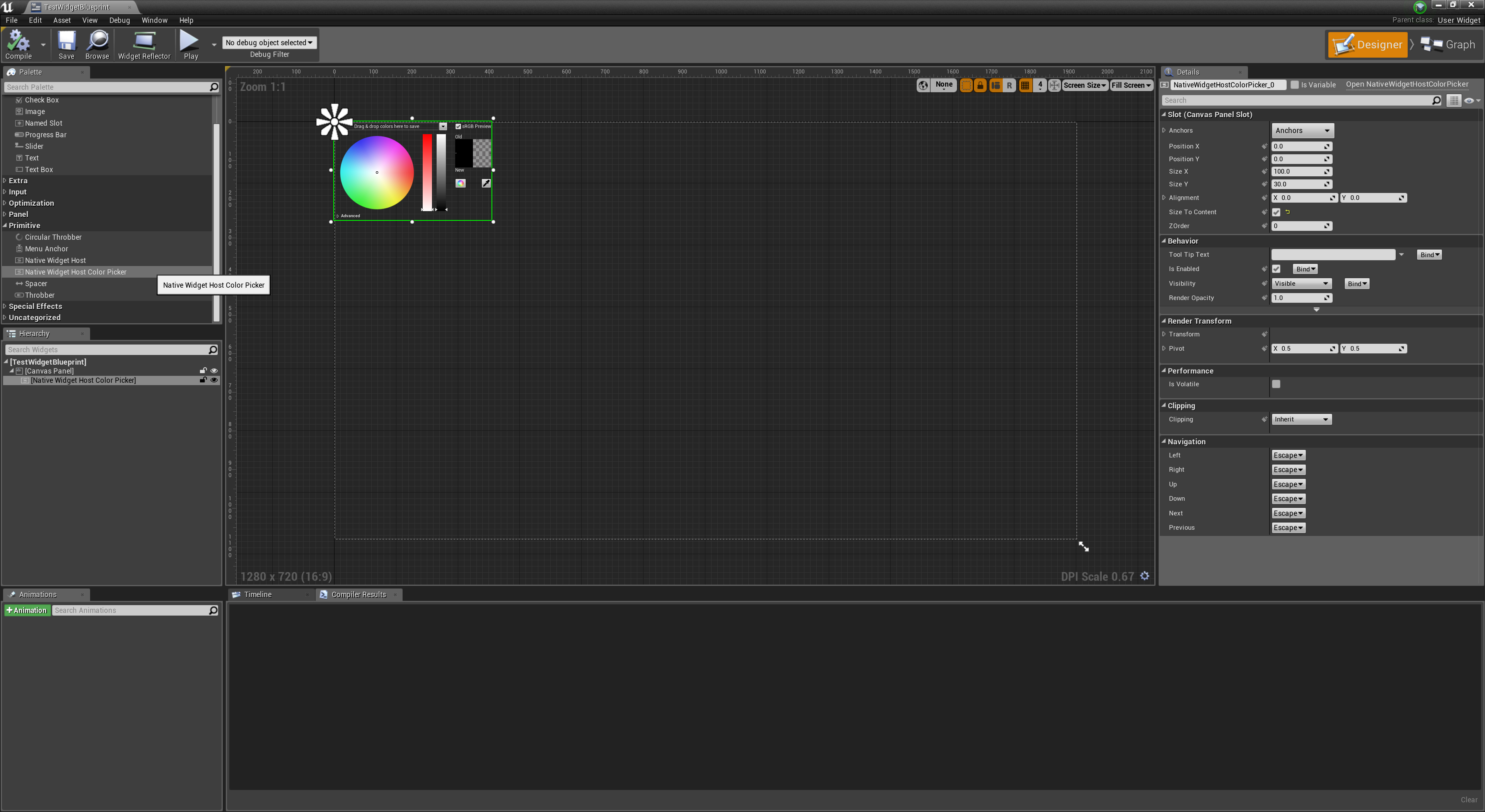
Task: Add a new Animation
Action: tap(27, 610)
